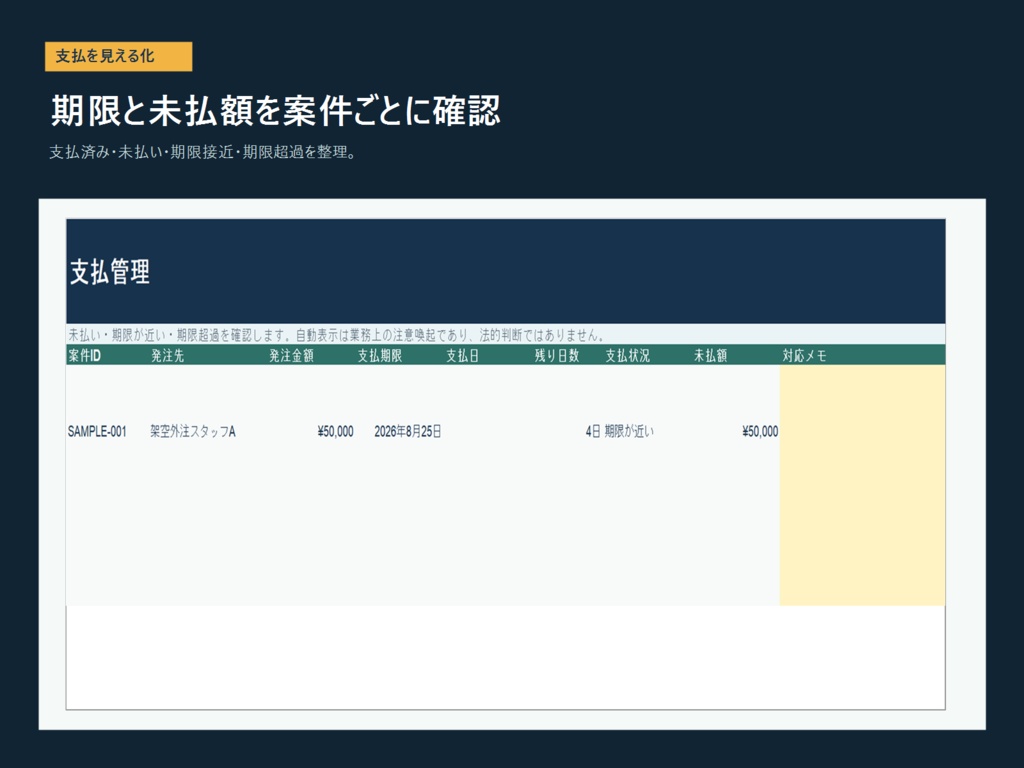Screen dimensions: 1024x768
Task: Select the 未払額 column header
Action: [x=710, y=355]
